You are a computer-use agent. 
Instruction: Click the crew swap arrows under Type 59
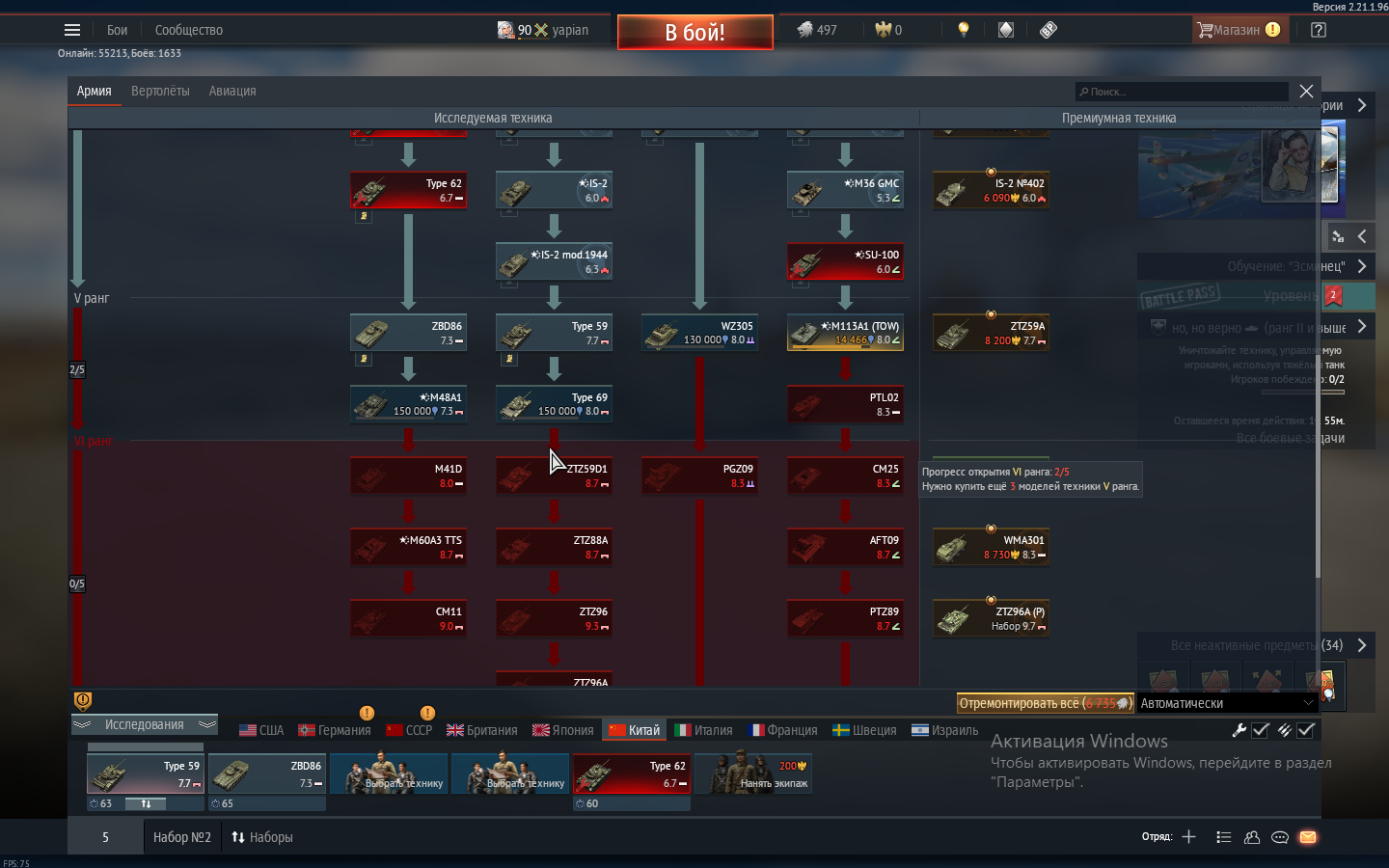pos(146,803)
